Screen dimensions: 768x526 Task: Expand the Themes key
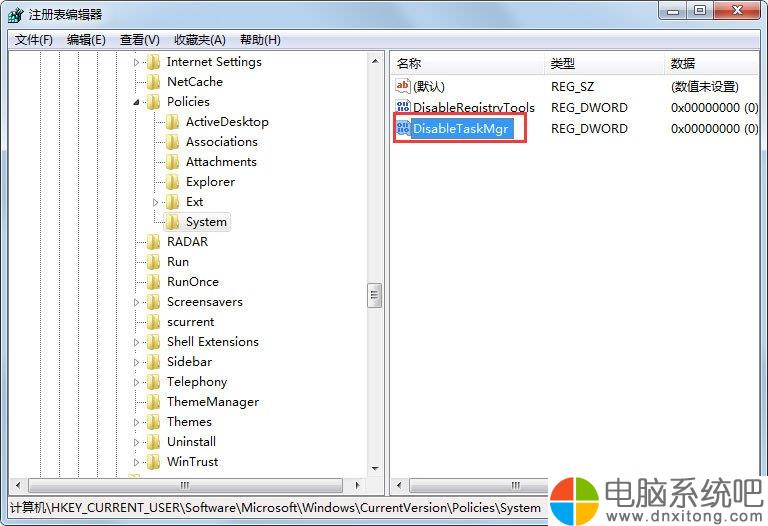136,422
